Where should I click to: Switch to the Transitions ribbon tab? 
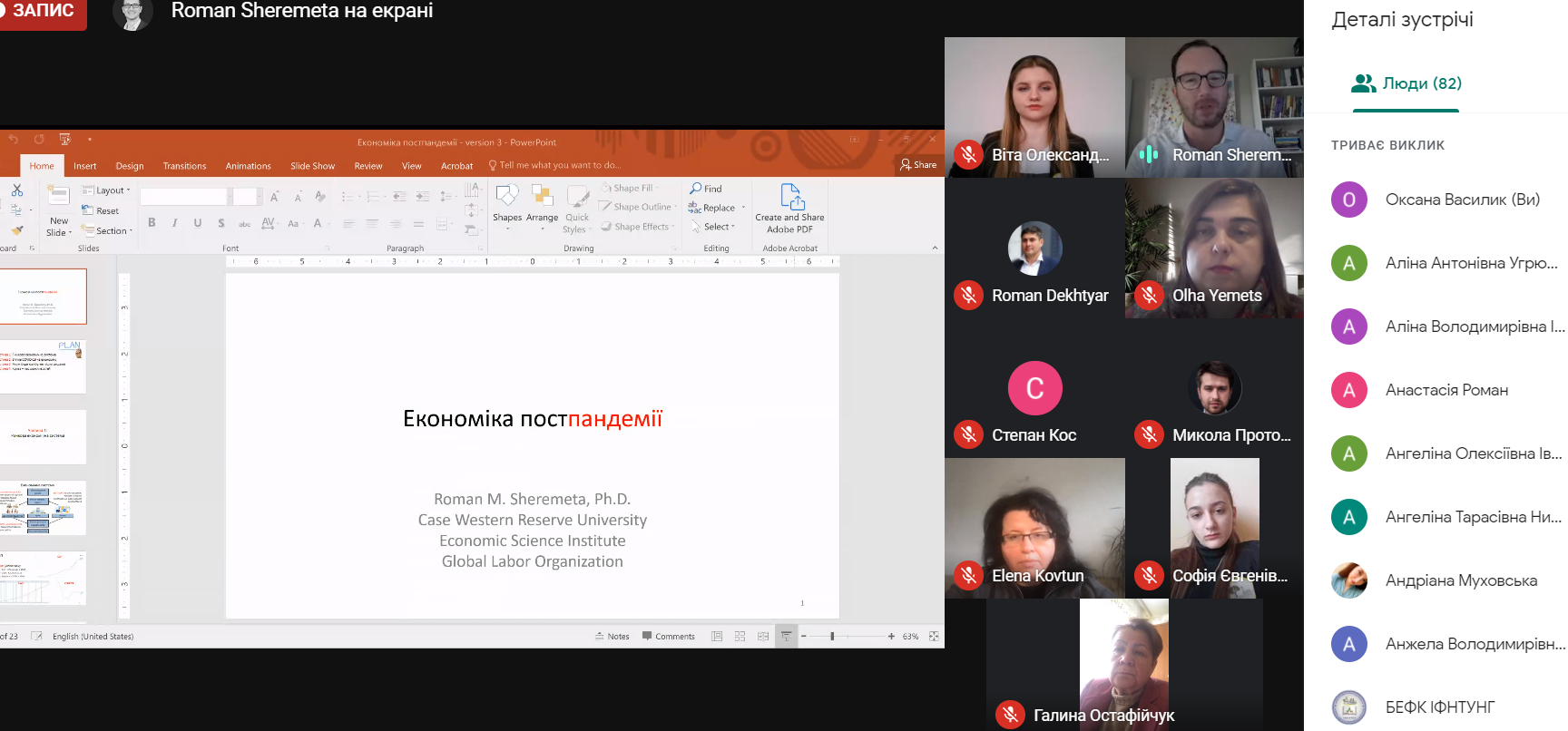(x=184, y=166)
